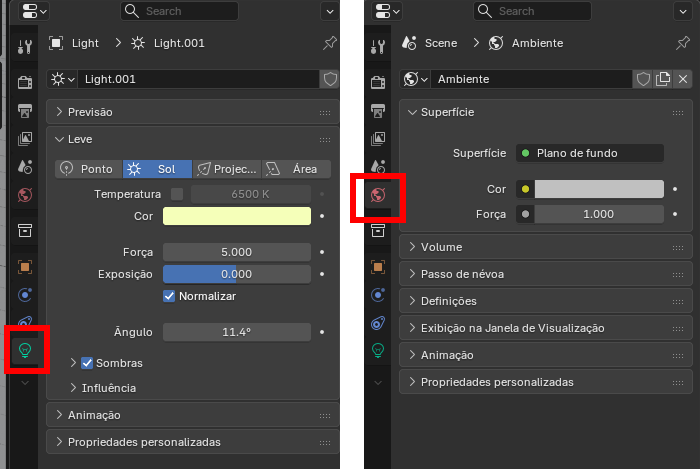Select Projec... spot light type
700x469 pixels.
tap(227, 169)
